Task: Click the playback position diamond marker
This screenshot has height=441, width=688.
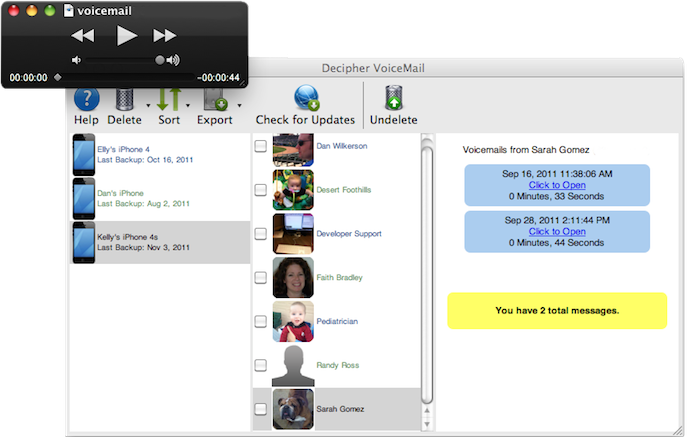Action: [57, 78]
